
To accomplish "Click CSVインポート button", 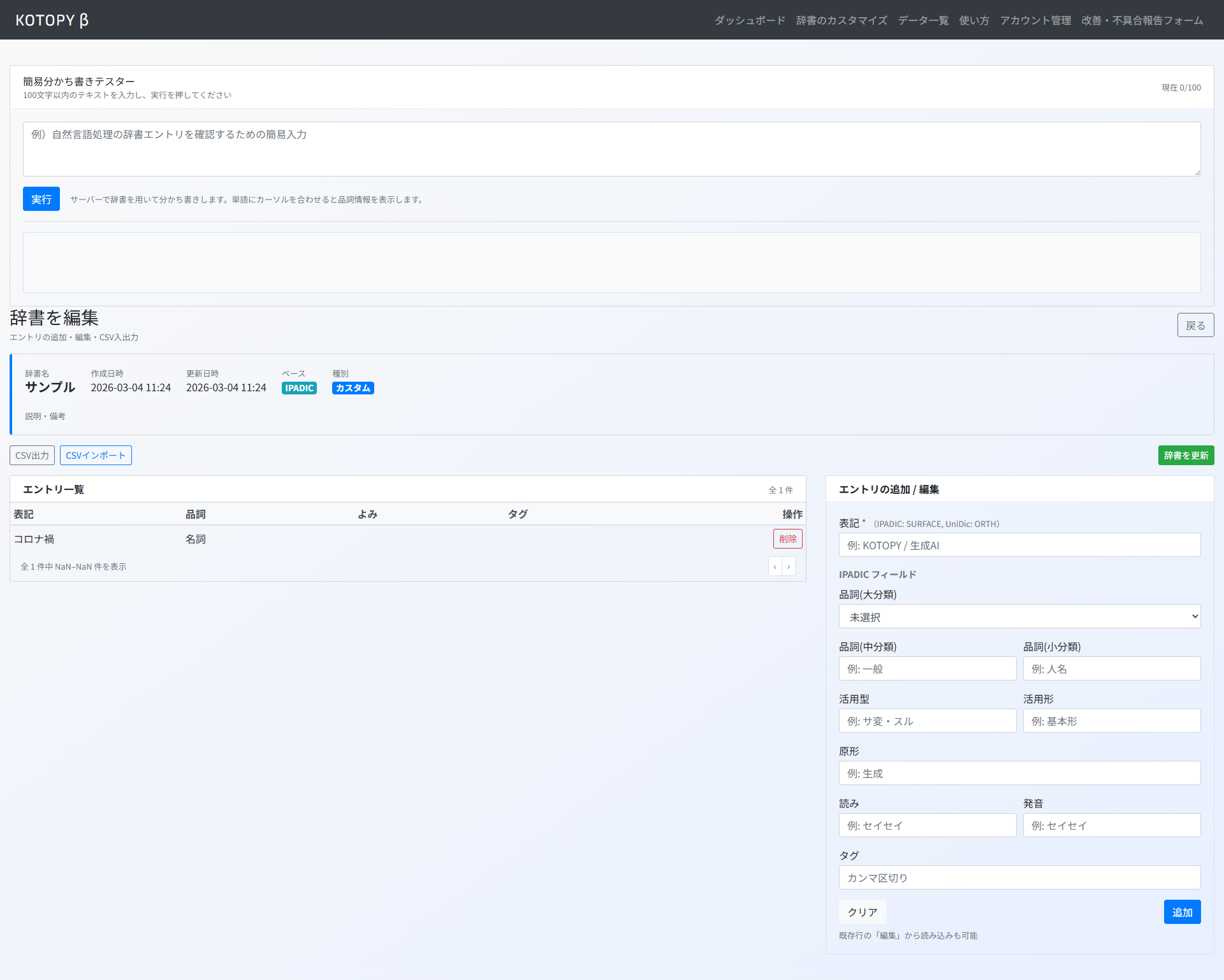I will (96, 456).
